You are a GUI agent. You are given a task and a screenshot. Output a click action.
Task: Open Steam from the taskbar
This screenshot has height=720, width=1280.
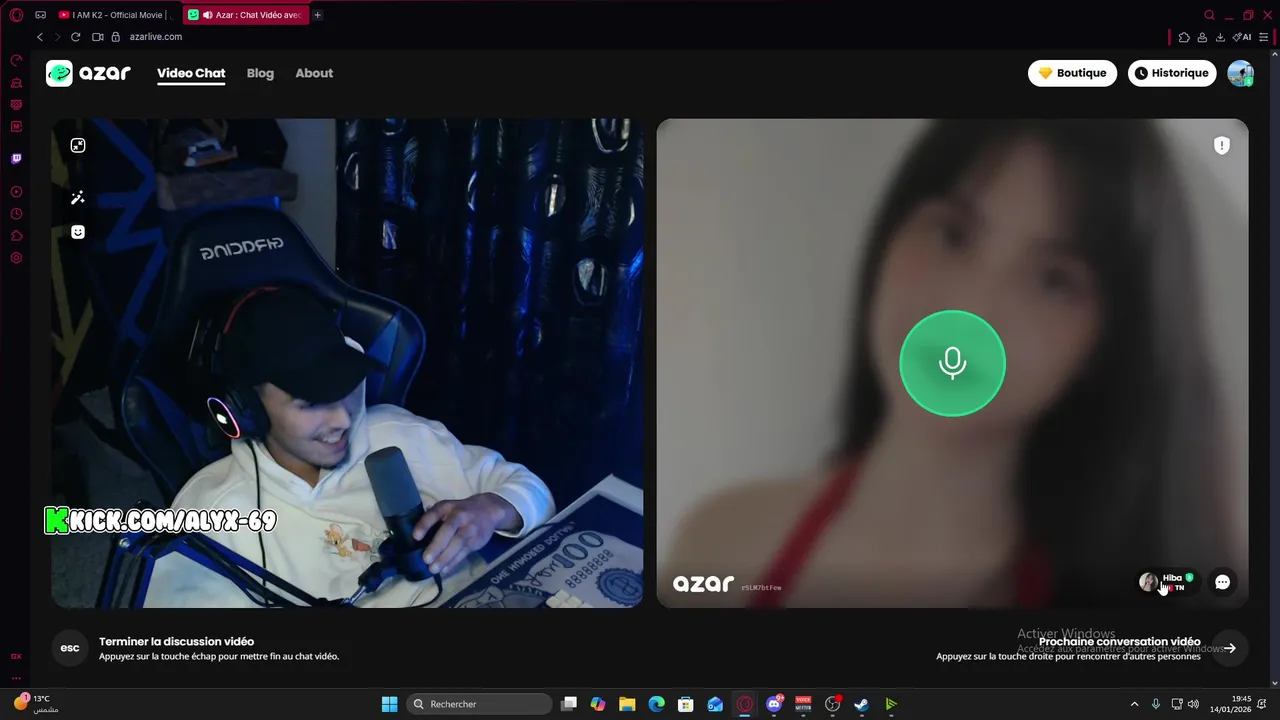[x=861, y=704]
